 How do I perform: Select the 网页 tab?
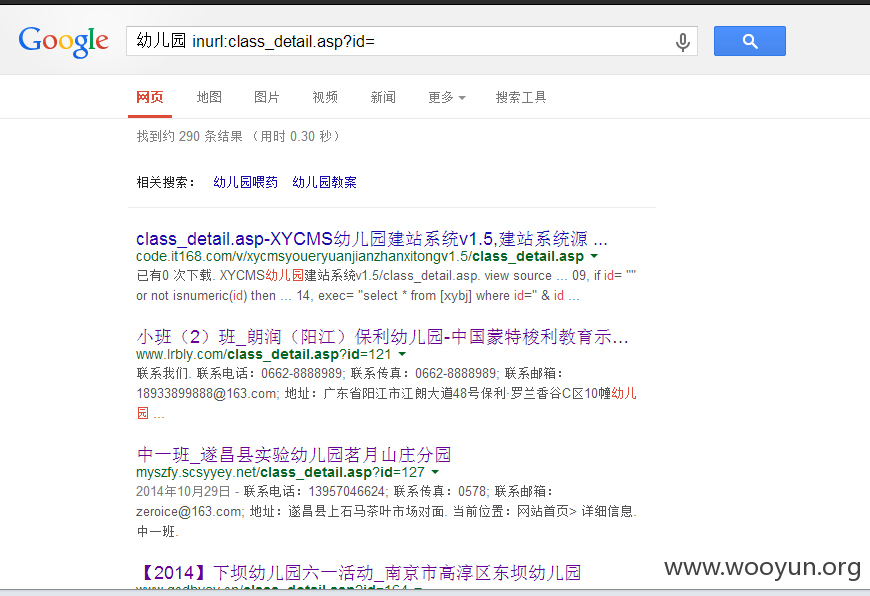150,98
